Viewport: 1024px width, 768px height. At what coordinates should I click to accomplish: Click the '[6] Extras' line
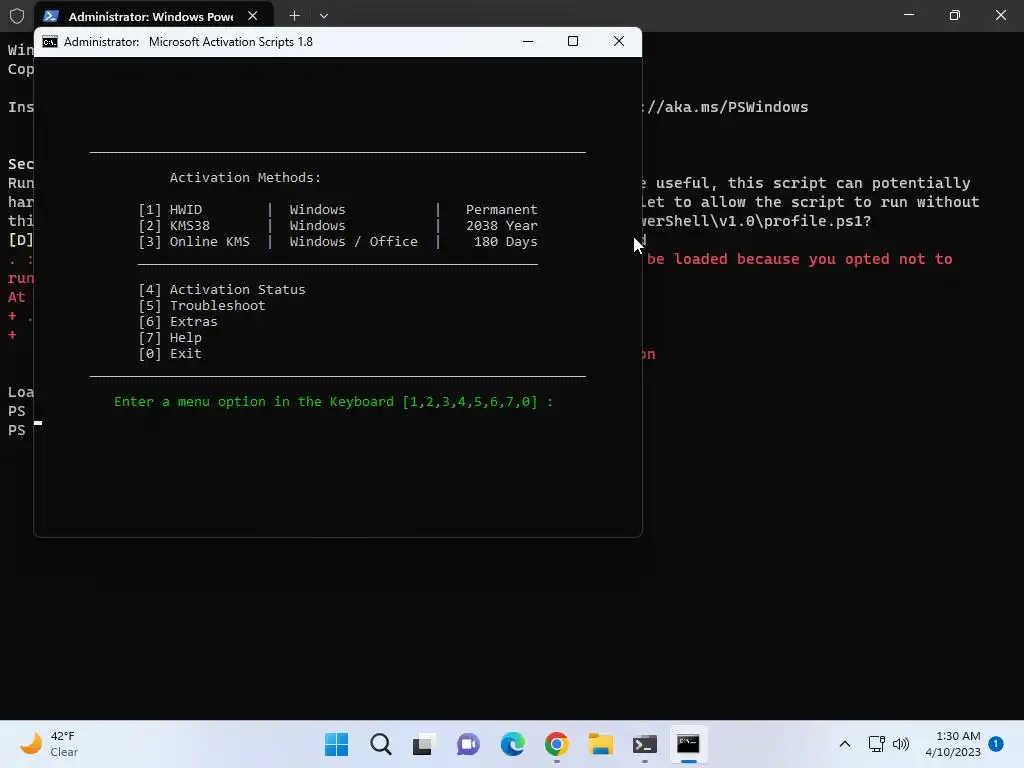click(178, 321)
